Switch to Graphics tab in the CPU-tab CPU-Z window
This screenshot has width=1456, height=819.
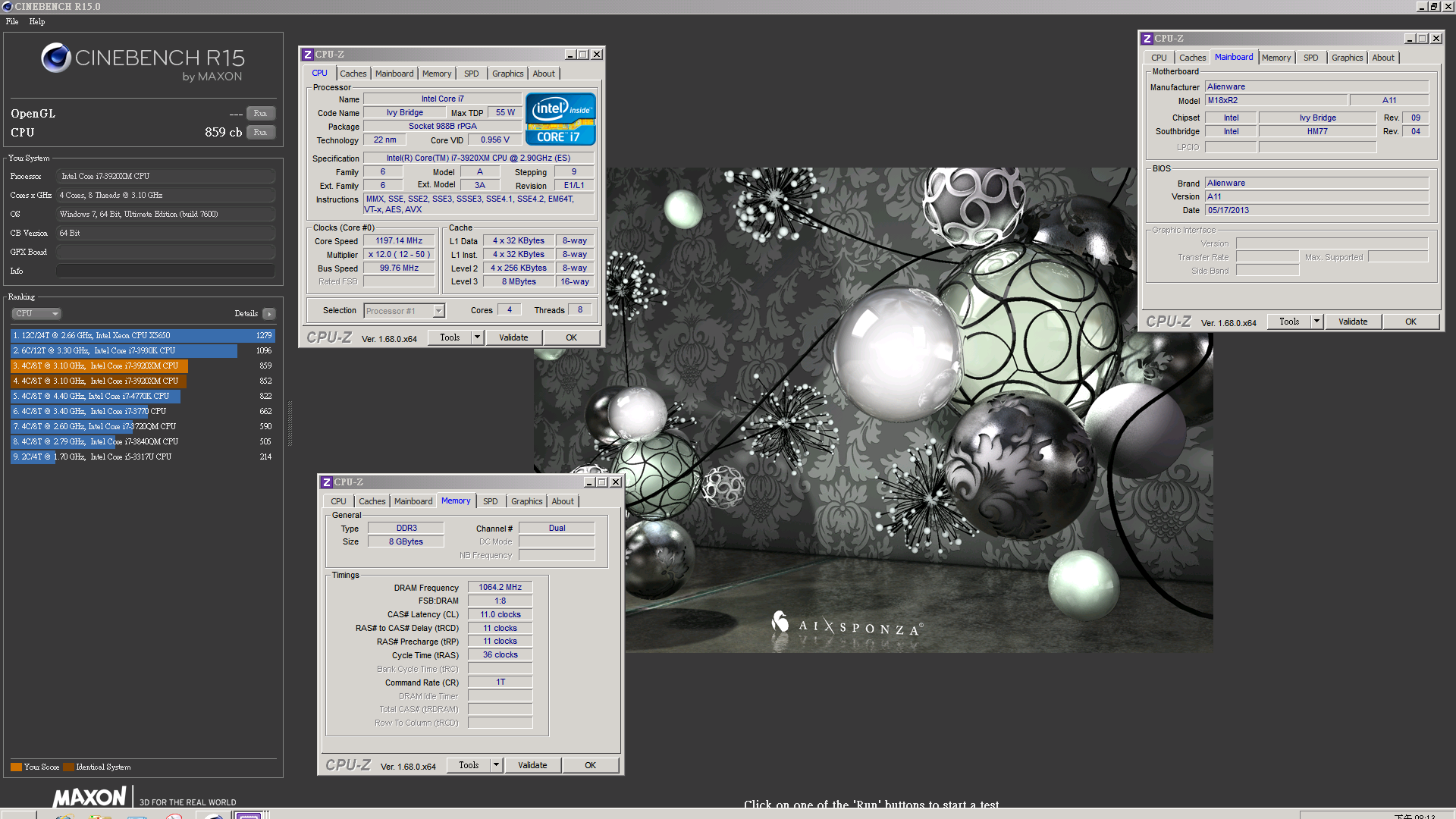click(508, 74)
